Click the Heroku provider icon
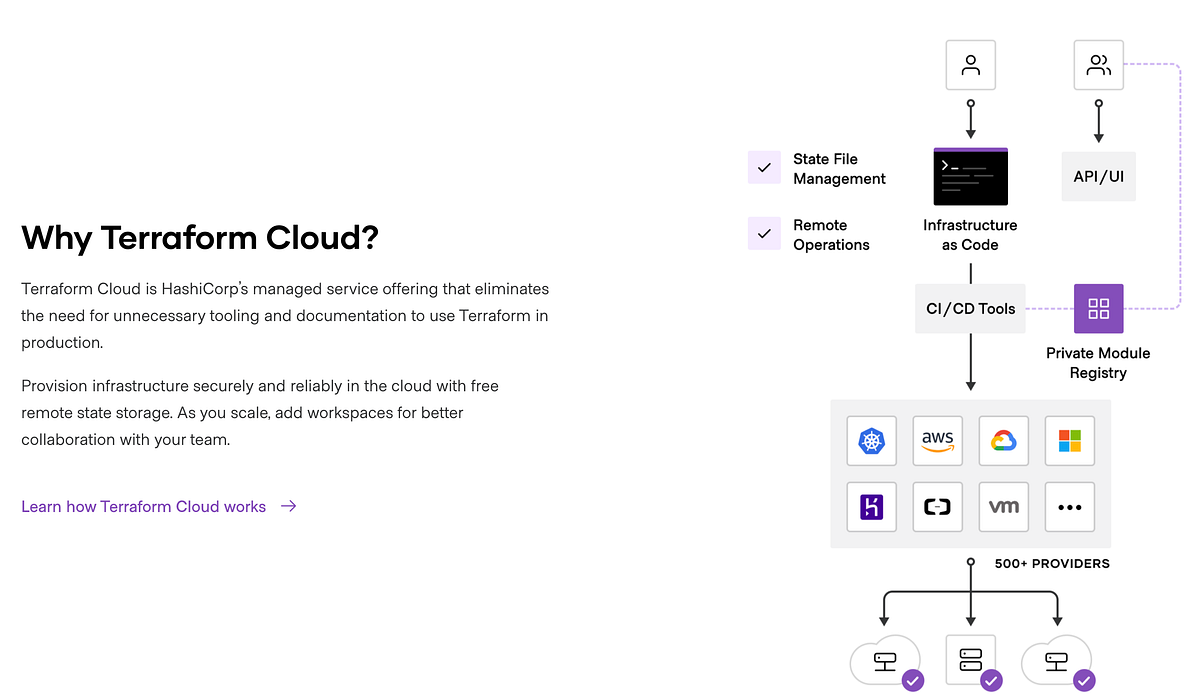Image resolution: width=1200 pixels, height=700 pixels. 871,507
